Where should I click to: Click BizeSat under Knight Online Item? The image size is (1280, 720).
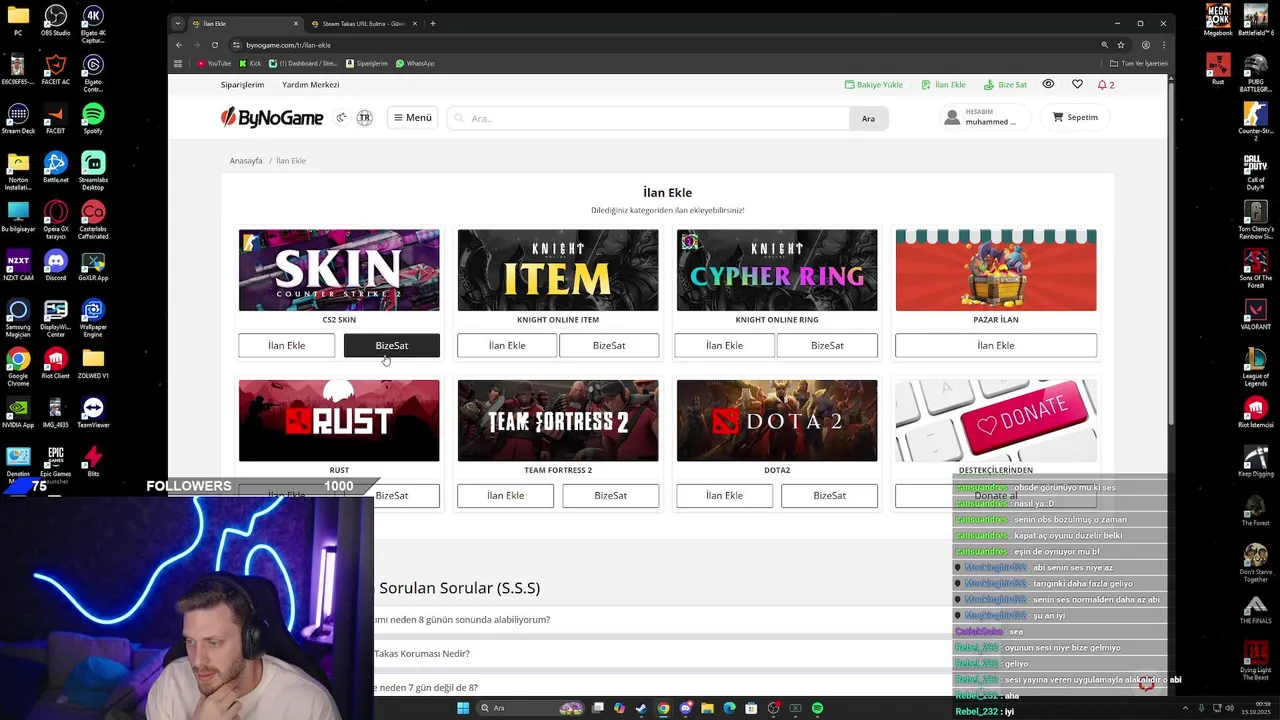pos(609,345)
